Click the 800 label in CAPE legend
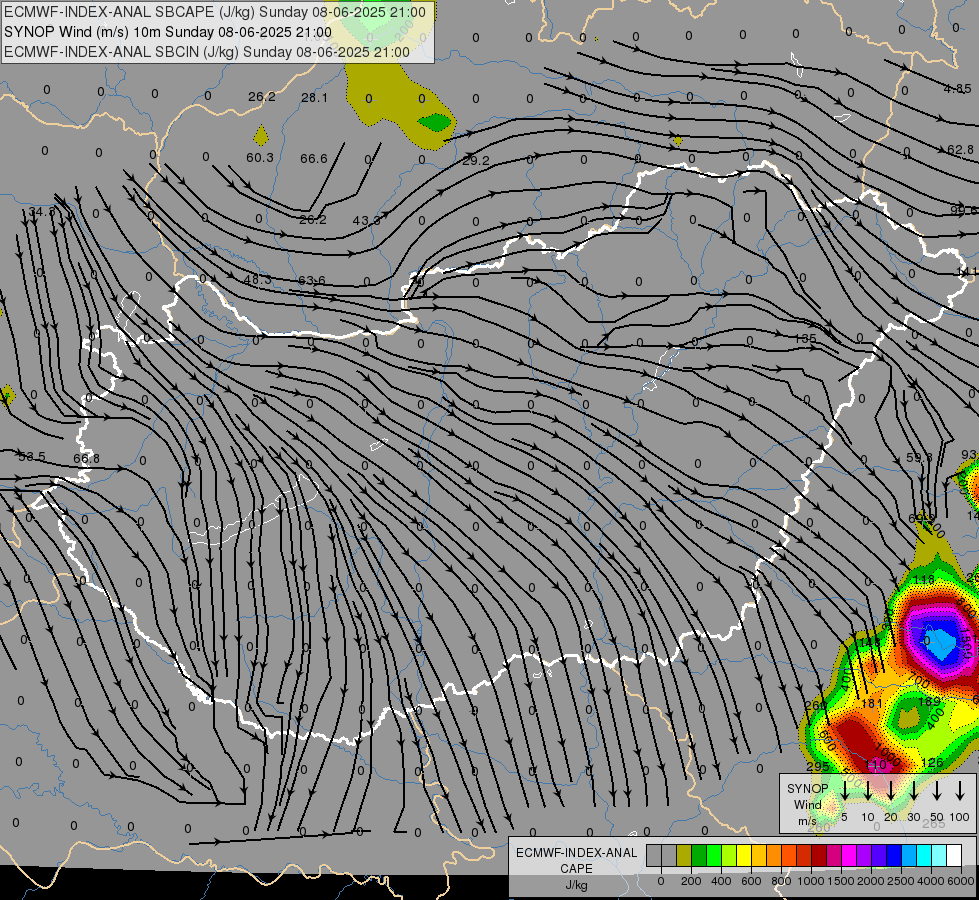This screenshot has width=979, height=900. click(781, 881)
